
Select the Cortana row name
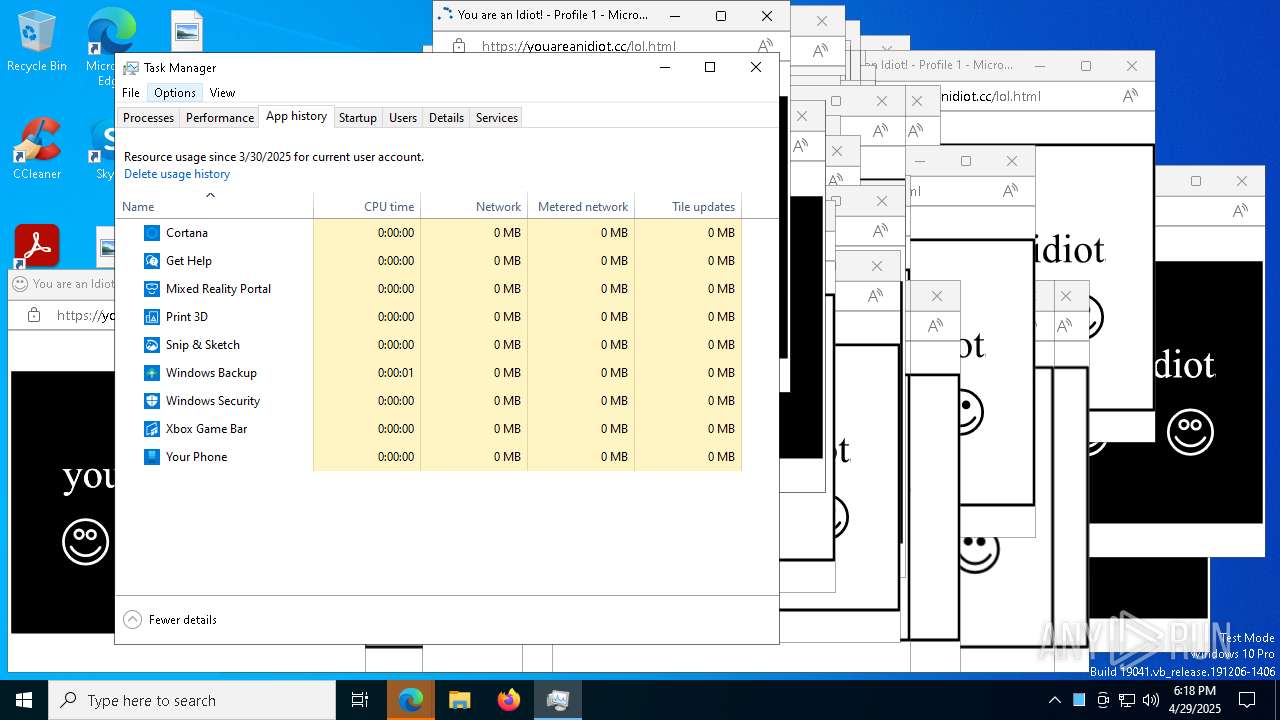point(187,233)
